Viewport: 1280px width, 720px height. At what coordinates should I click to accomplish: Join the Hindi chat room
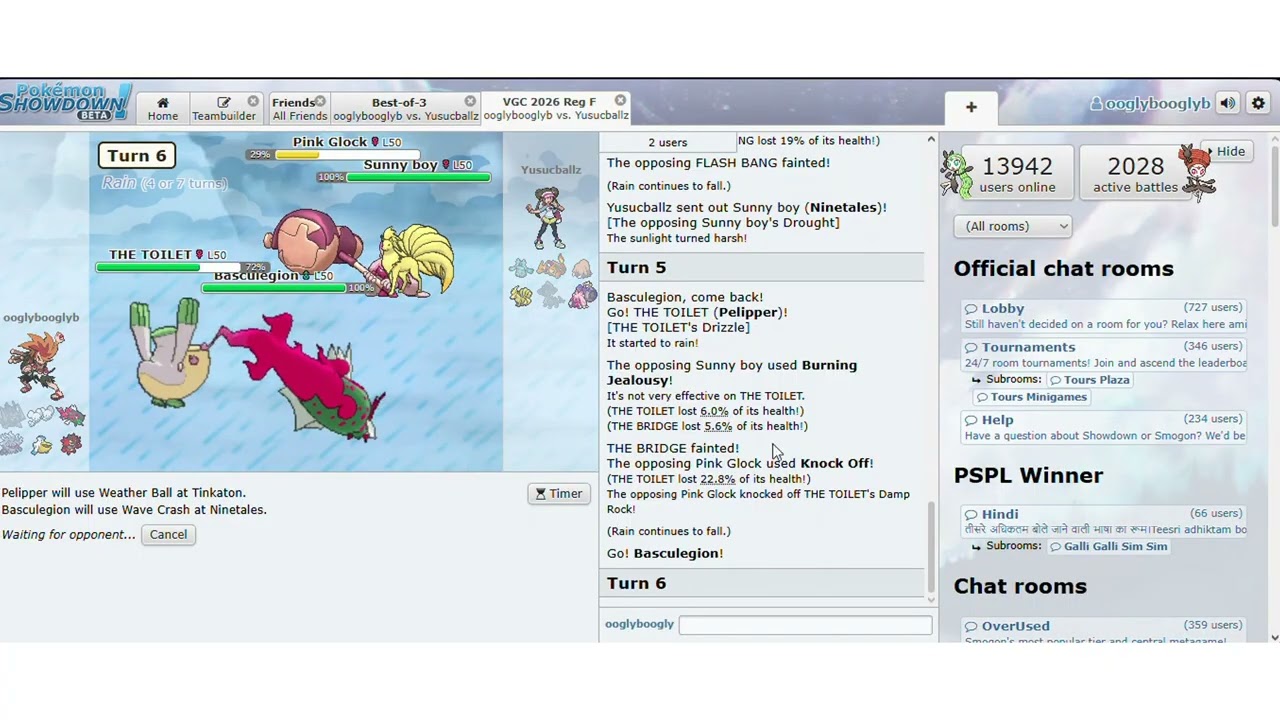click(1105, 521)
